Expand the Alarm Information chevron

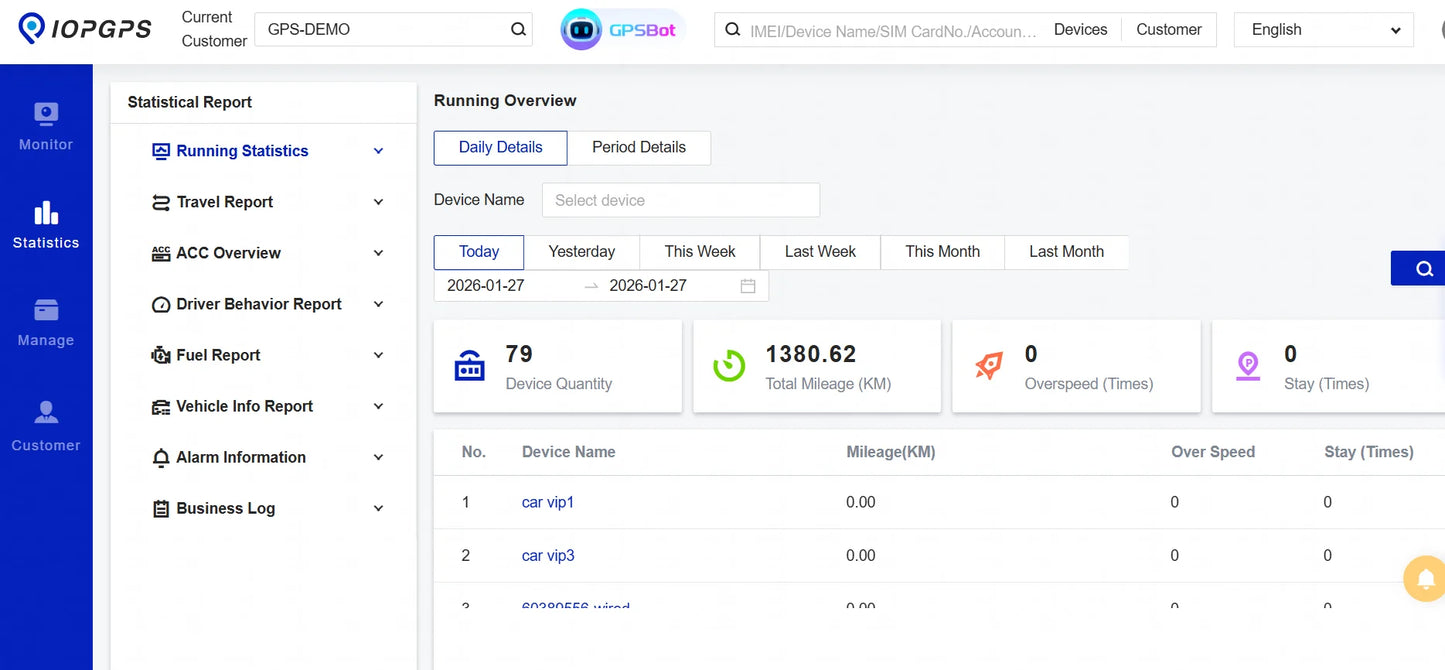378,457
